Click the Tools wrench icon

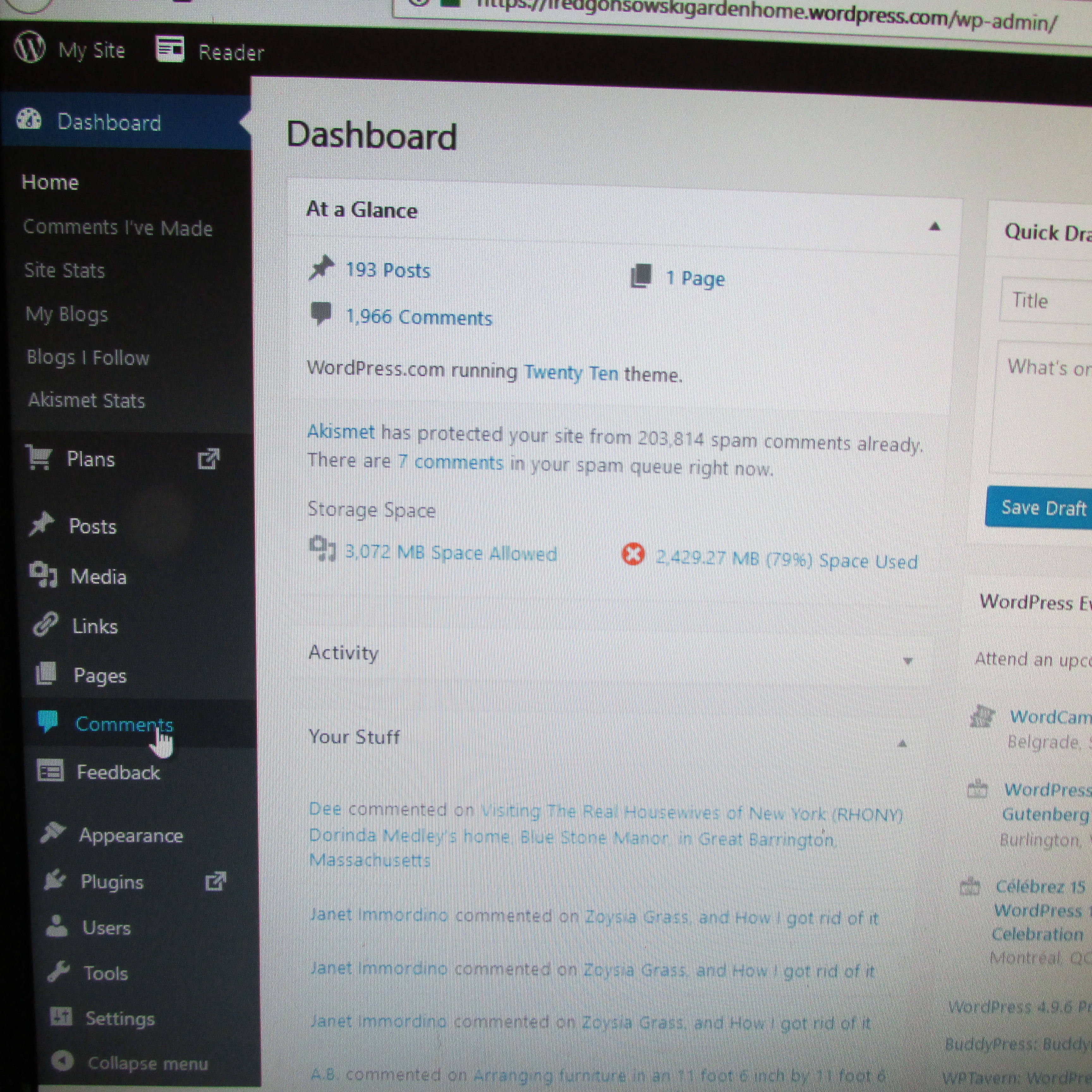pyautogui.click(x=58, y=971)
